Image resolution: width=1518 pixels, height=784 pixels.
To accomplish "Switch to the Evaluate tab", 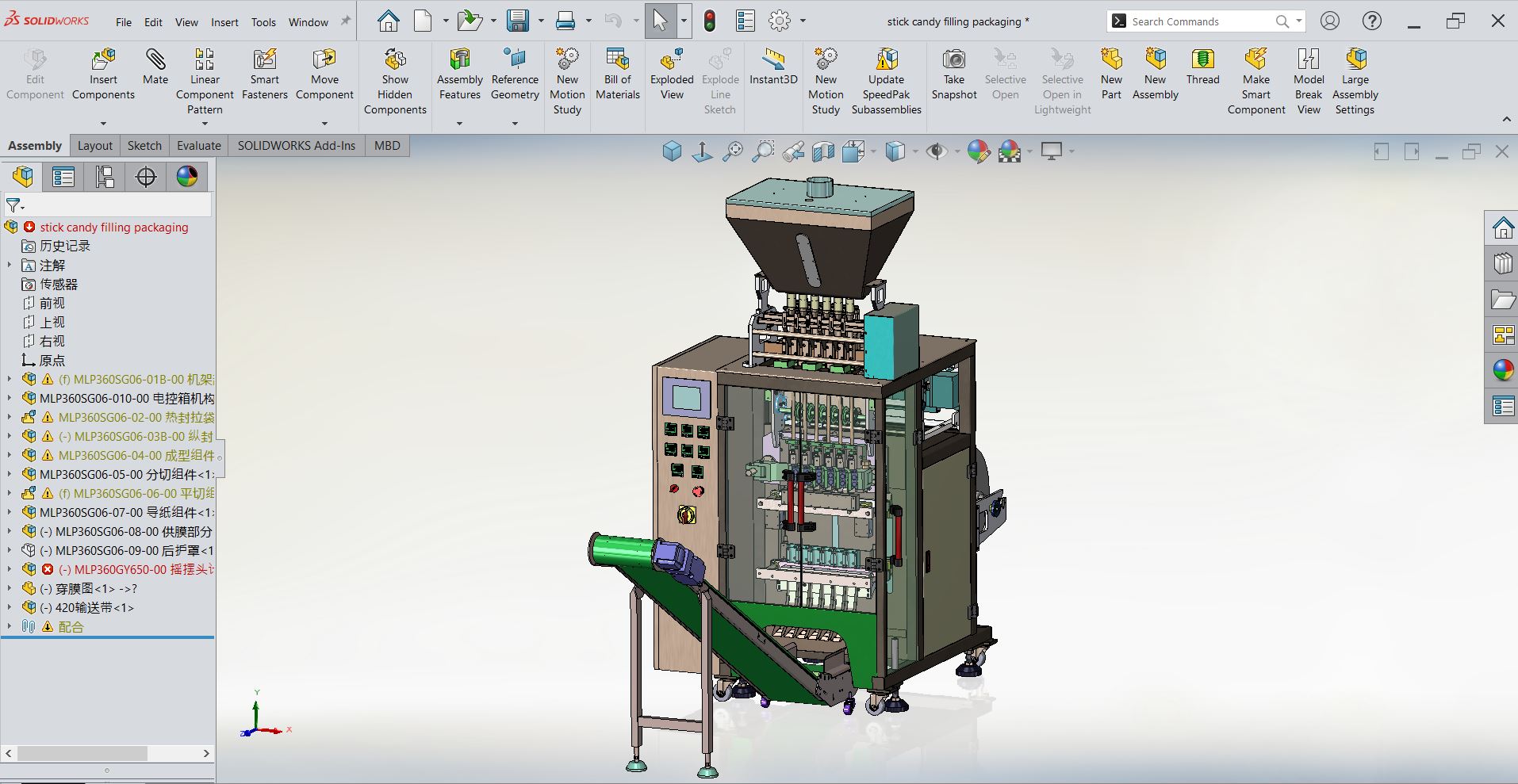I will coord(199,146).
